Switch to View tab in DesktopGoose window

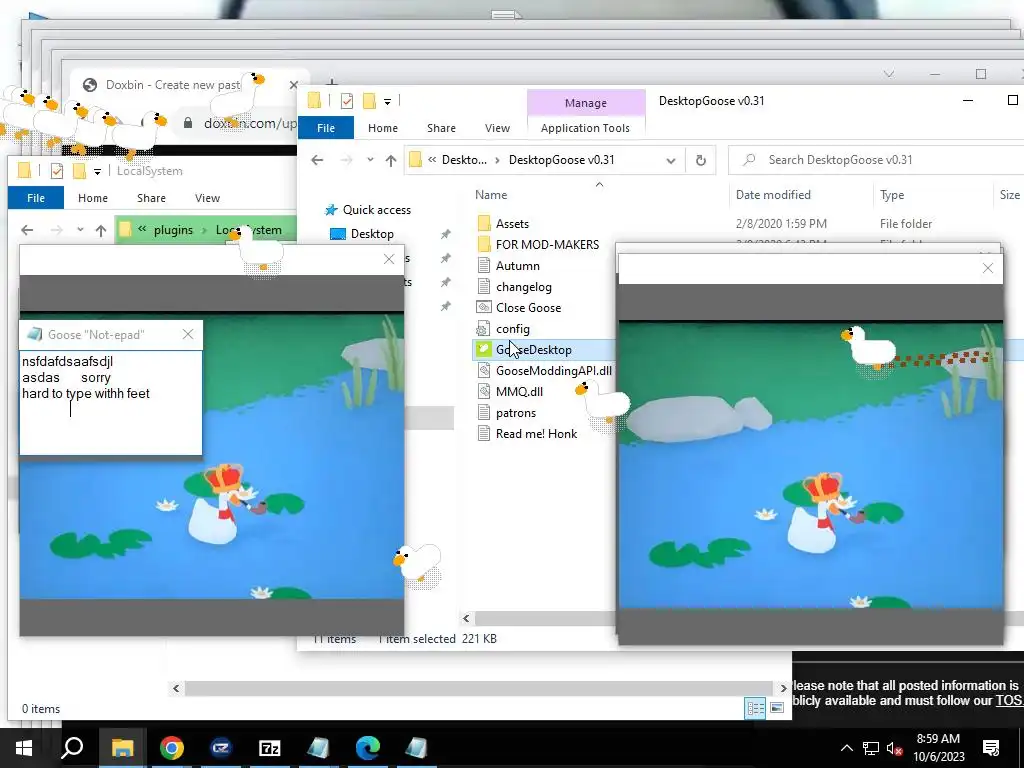point(497,128)
